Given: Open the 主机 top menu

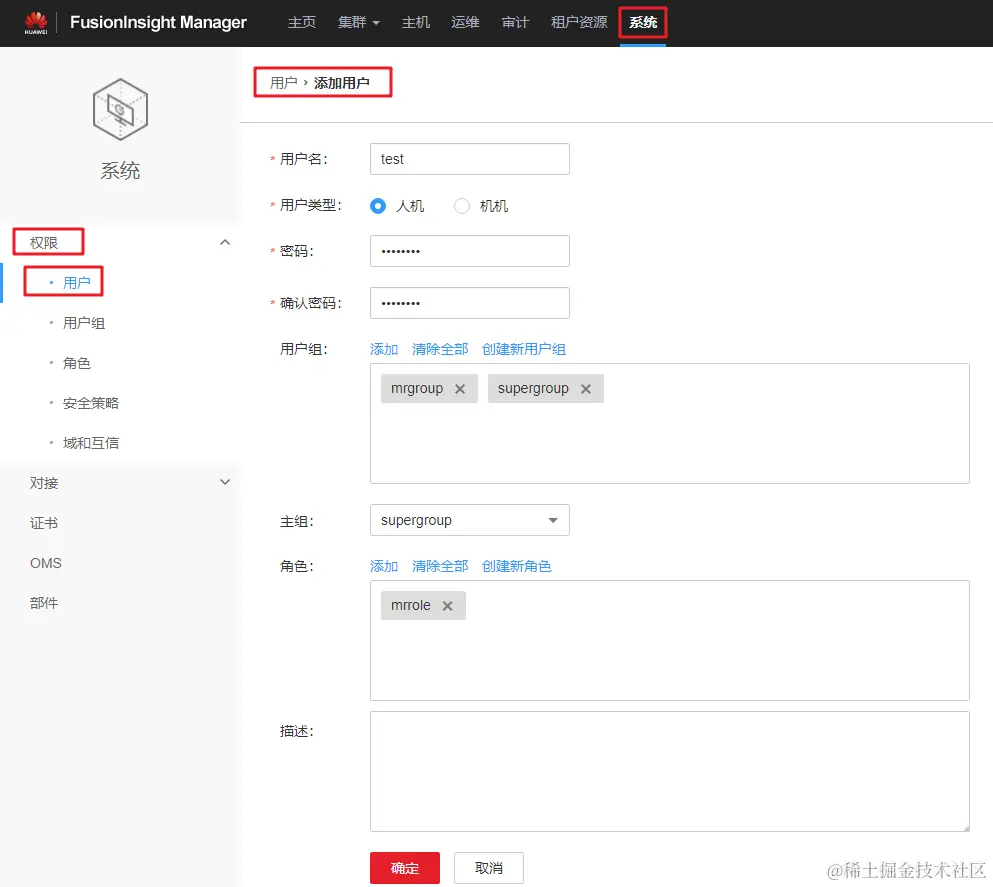Looking at the screenshot, I should [x=415, y=23].
